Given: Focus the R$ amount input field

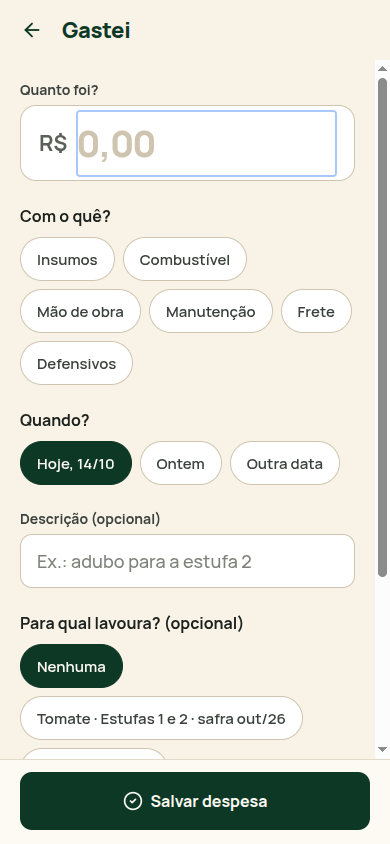Looking at the screenshot, I should 207,144.
